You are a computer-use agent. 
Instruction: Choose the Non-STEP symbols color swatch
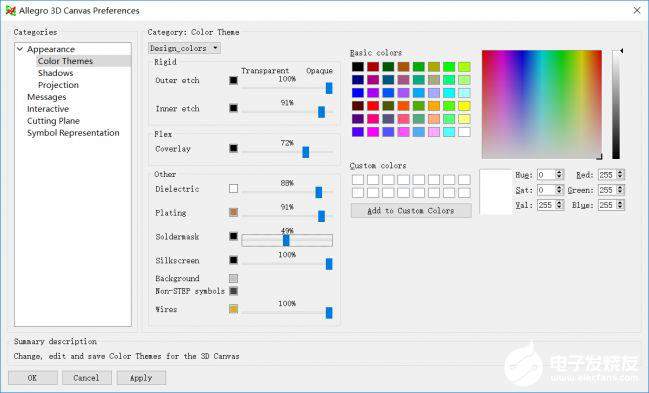tap(233, 291)
